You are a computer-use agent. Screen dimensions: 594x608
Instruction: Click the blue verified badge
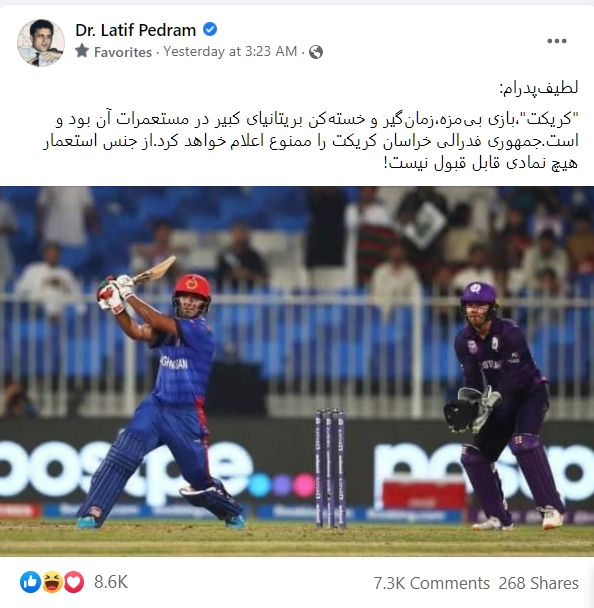210,29
